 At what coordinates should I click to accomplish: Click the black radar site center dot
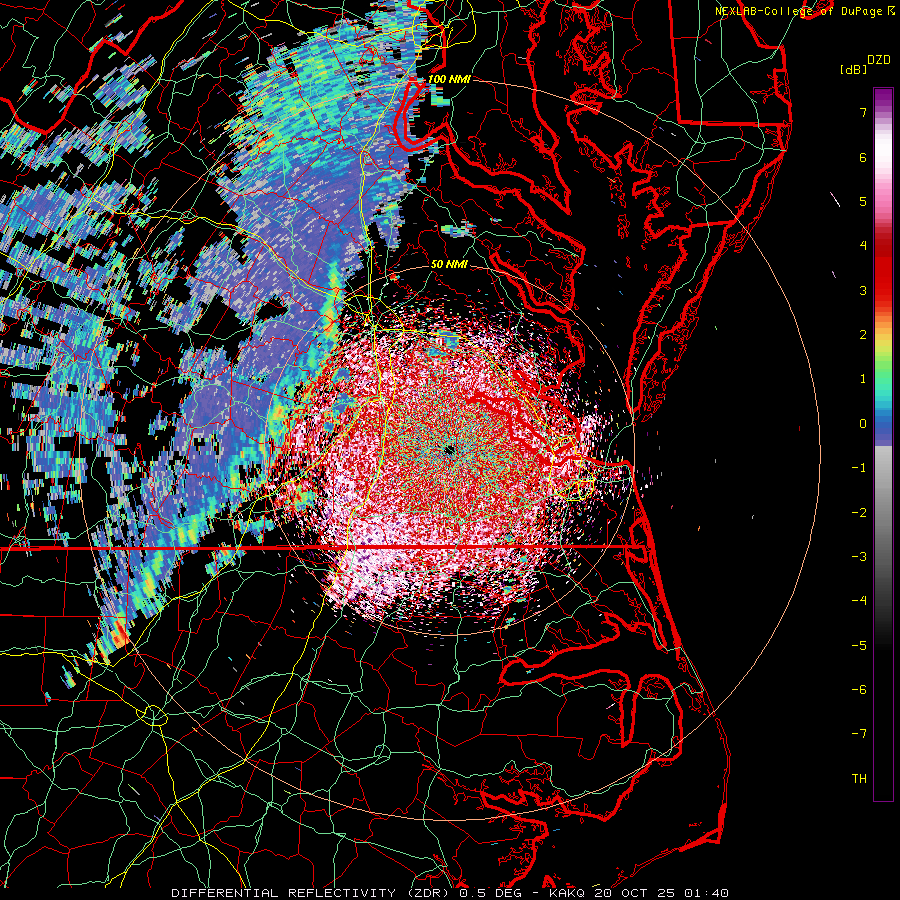pos(449,449)
